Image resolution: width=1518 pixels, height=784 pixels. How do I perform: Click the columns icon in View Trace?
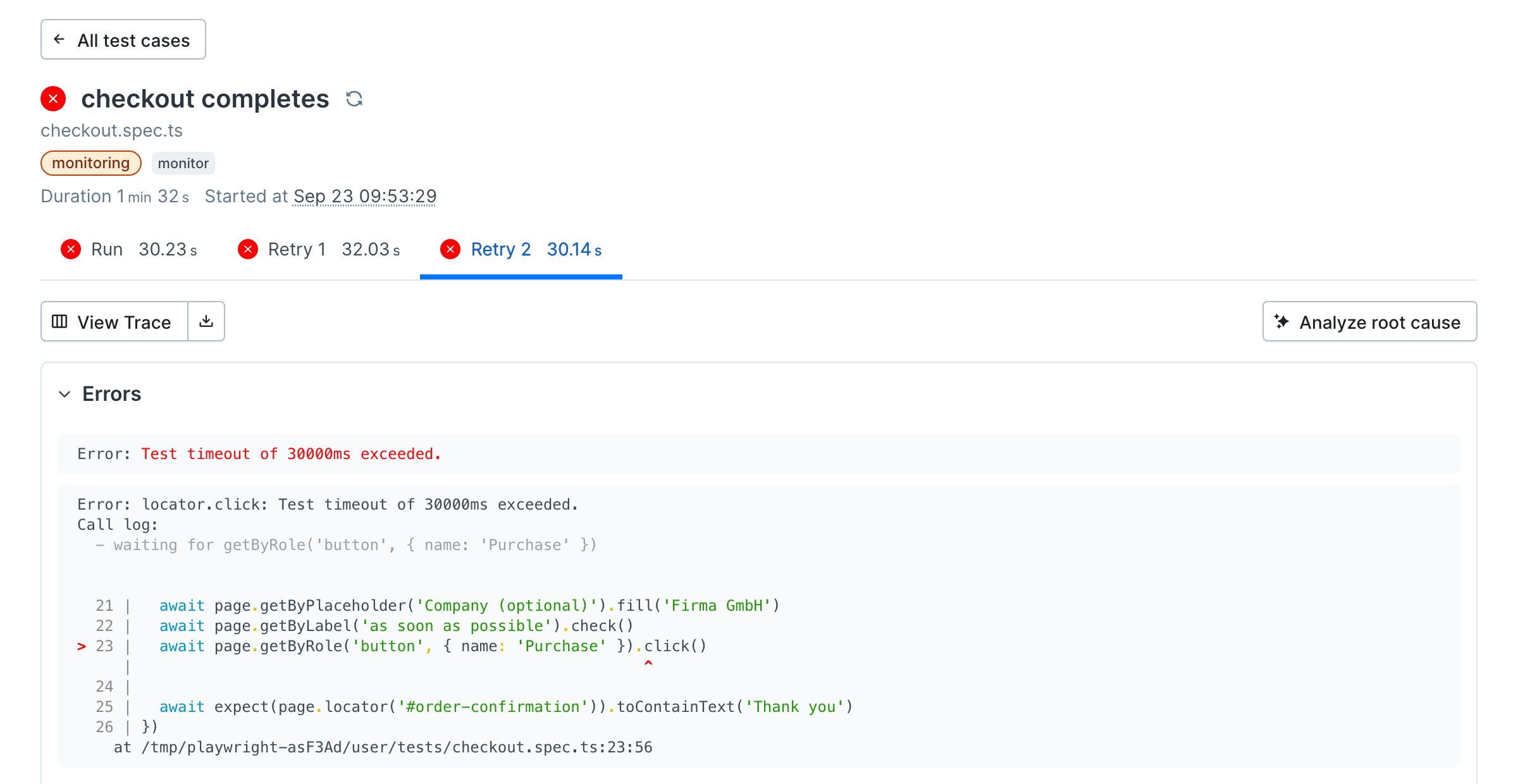(x=59, y=322)
